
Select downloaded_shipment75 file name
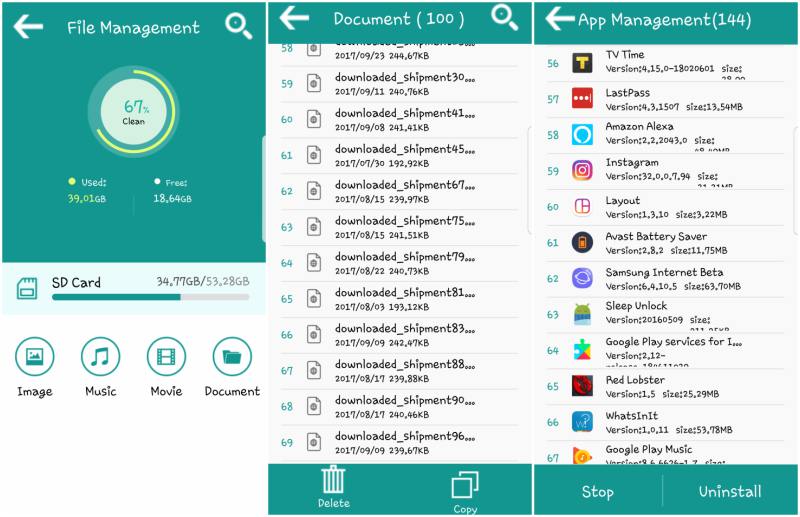point(405,221)
